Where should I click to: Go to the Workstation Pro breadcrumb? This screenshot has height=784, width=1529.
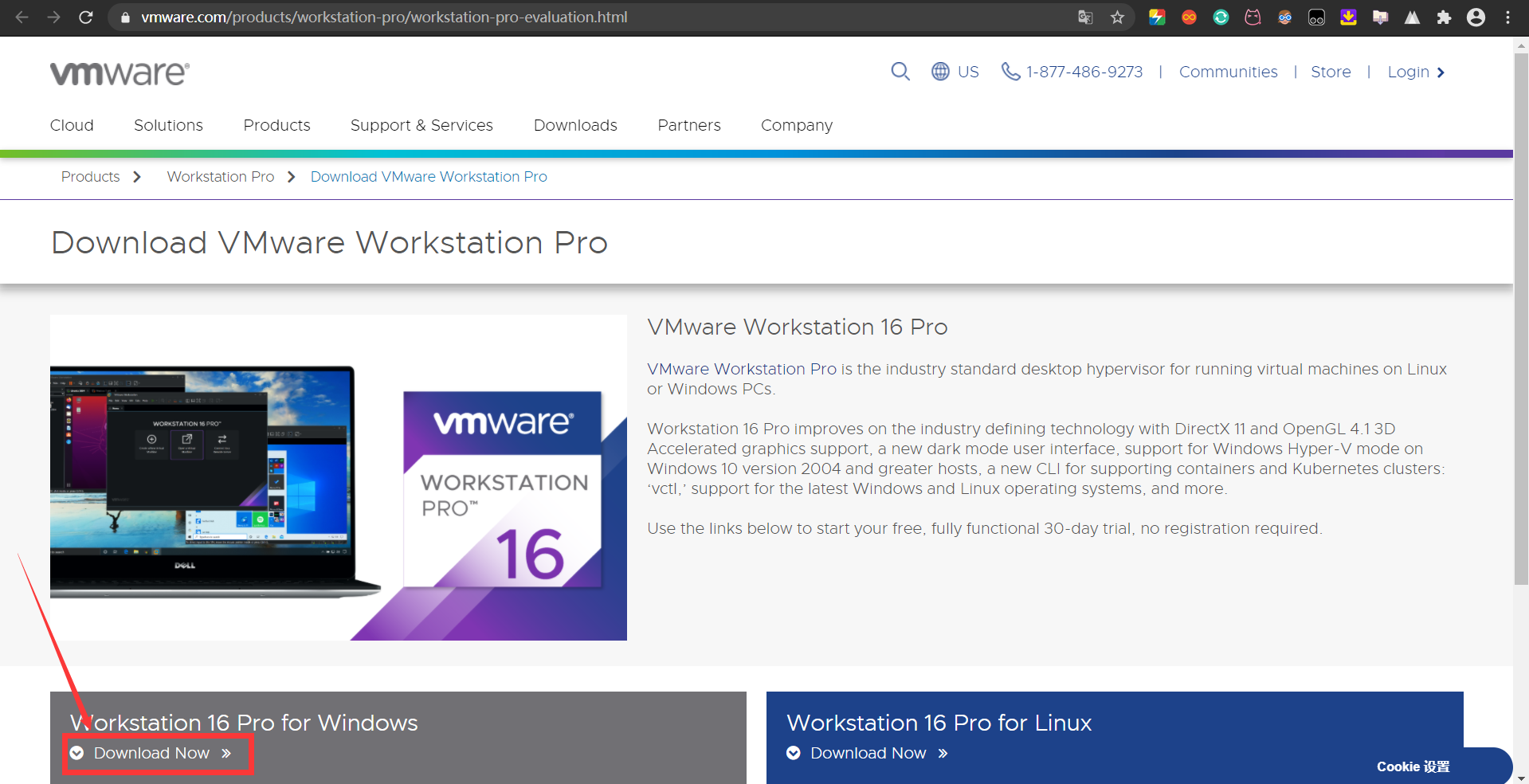click(x=221, y=177)
